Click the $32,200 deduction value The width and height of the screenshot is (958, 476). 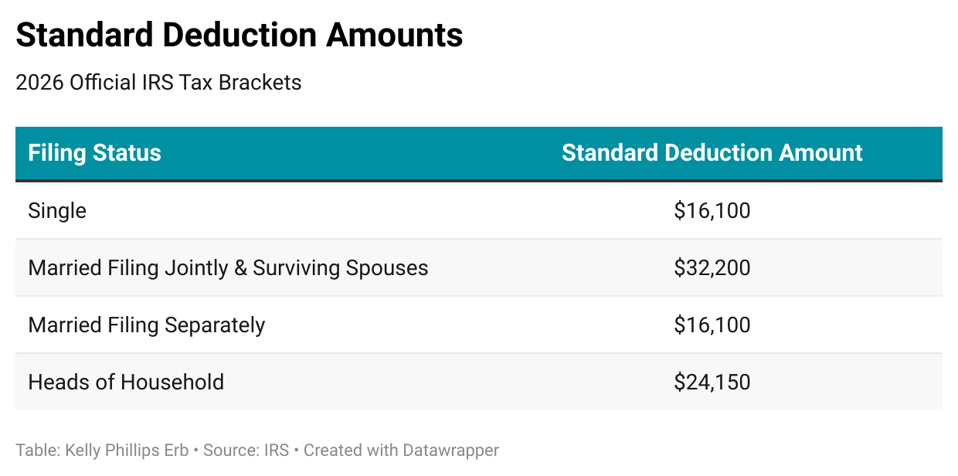coord(711,268)
